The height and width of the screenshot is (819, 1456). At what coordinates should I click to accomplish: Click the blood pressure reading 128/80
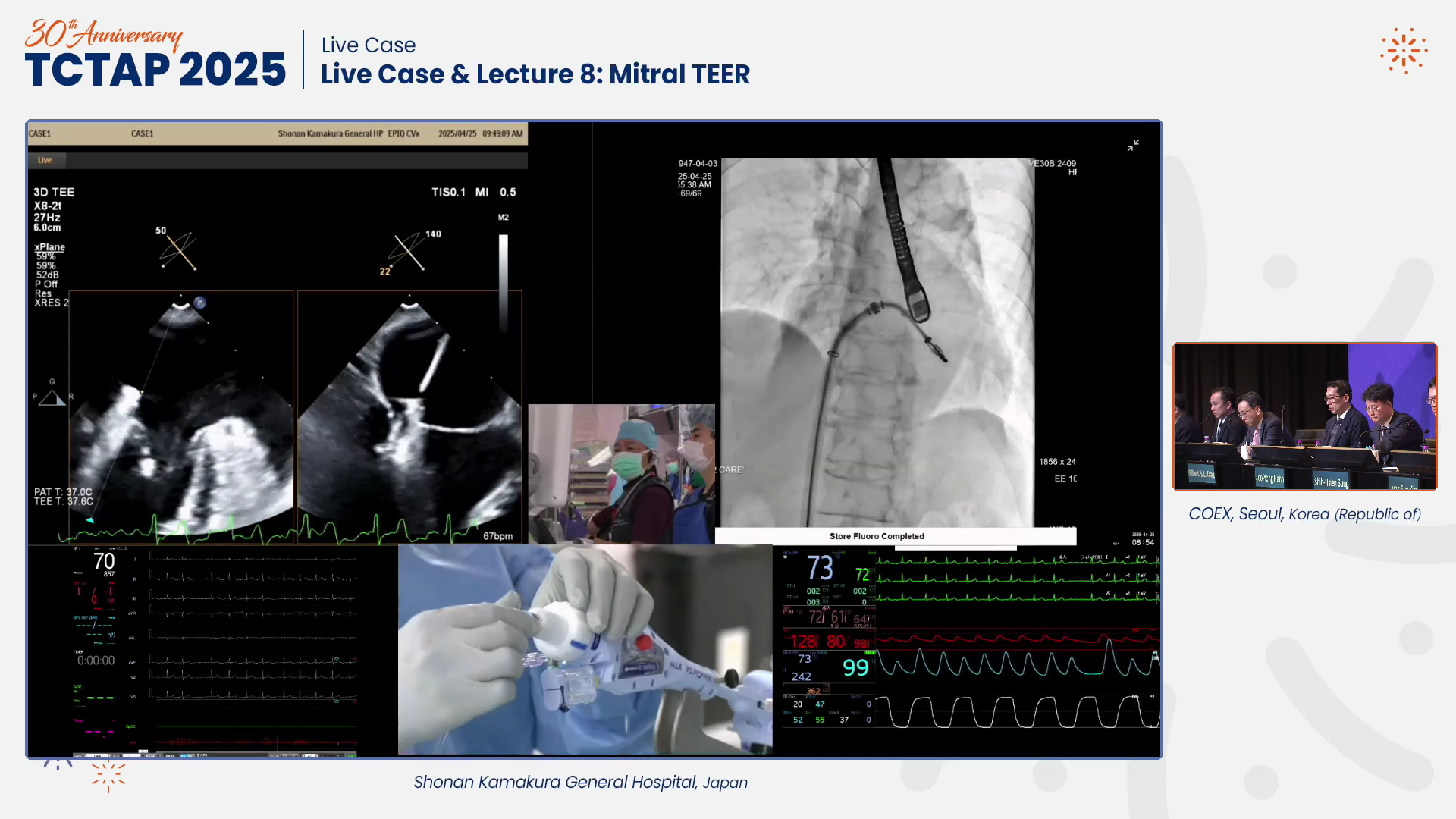[x=818, y=642]
